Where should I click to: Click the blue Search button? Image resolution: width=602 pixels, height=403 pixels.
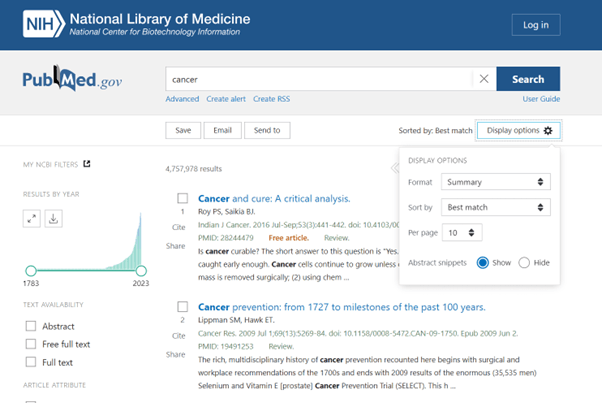[528, 79]
